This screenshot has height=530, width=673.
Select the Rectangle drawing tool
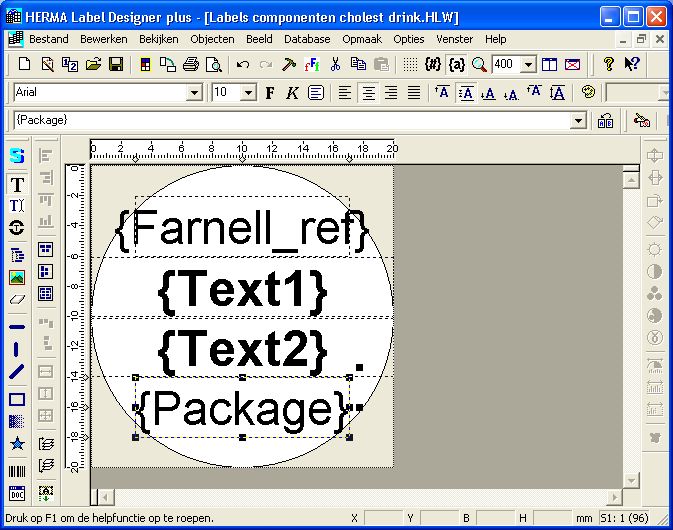point(17,400)
